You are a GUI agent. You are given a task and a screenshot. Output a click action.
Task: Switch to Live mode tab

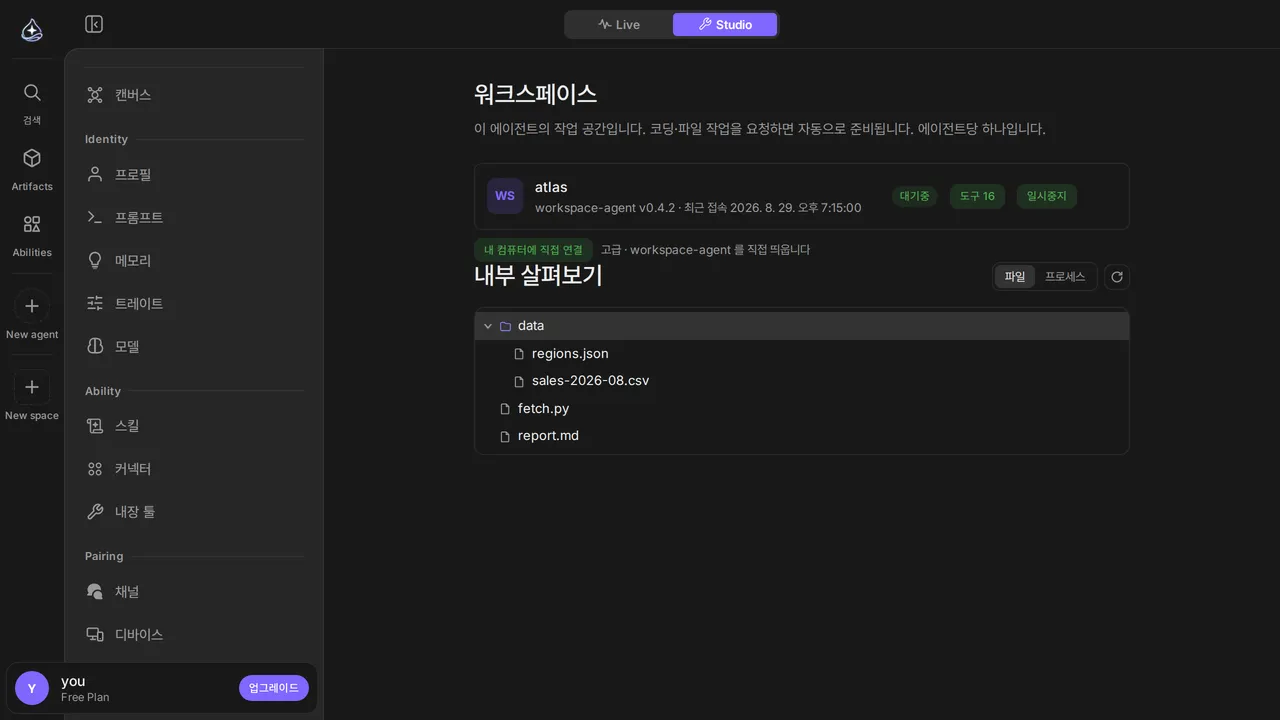619,24
